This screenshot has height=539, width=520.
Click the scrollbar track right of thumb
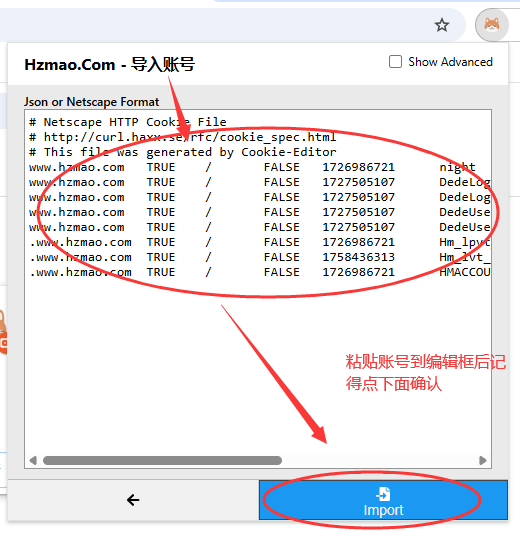coord(380,460)
